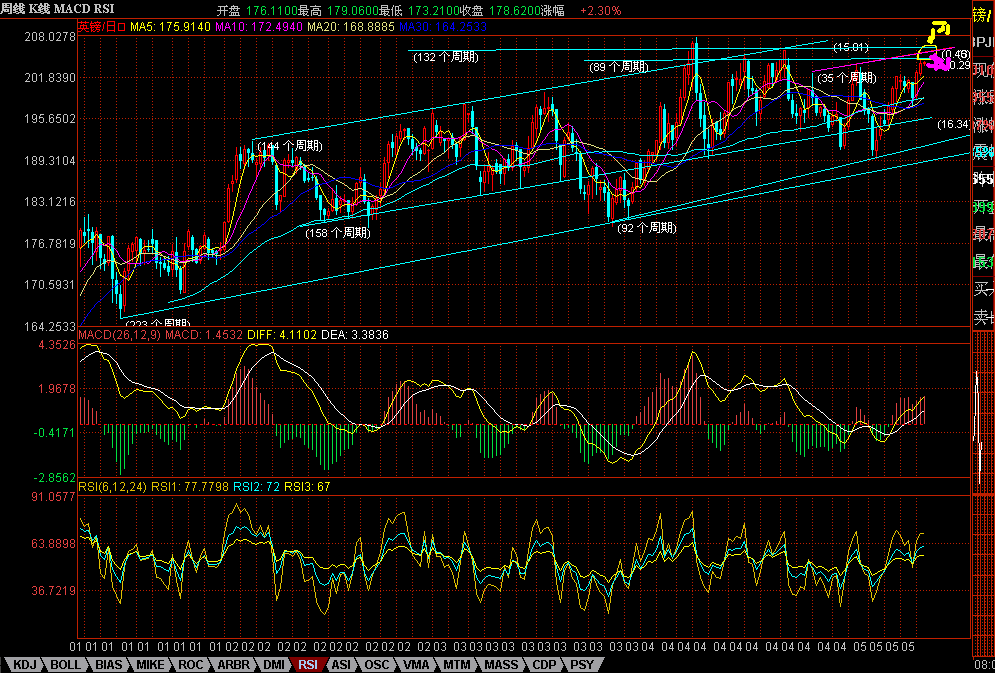Switch to the KDJ indicator tab
Screen dimensions: 995x673
click(24, 664)
